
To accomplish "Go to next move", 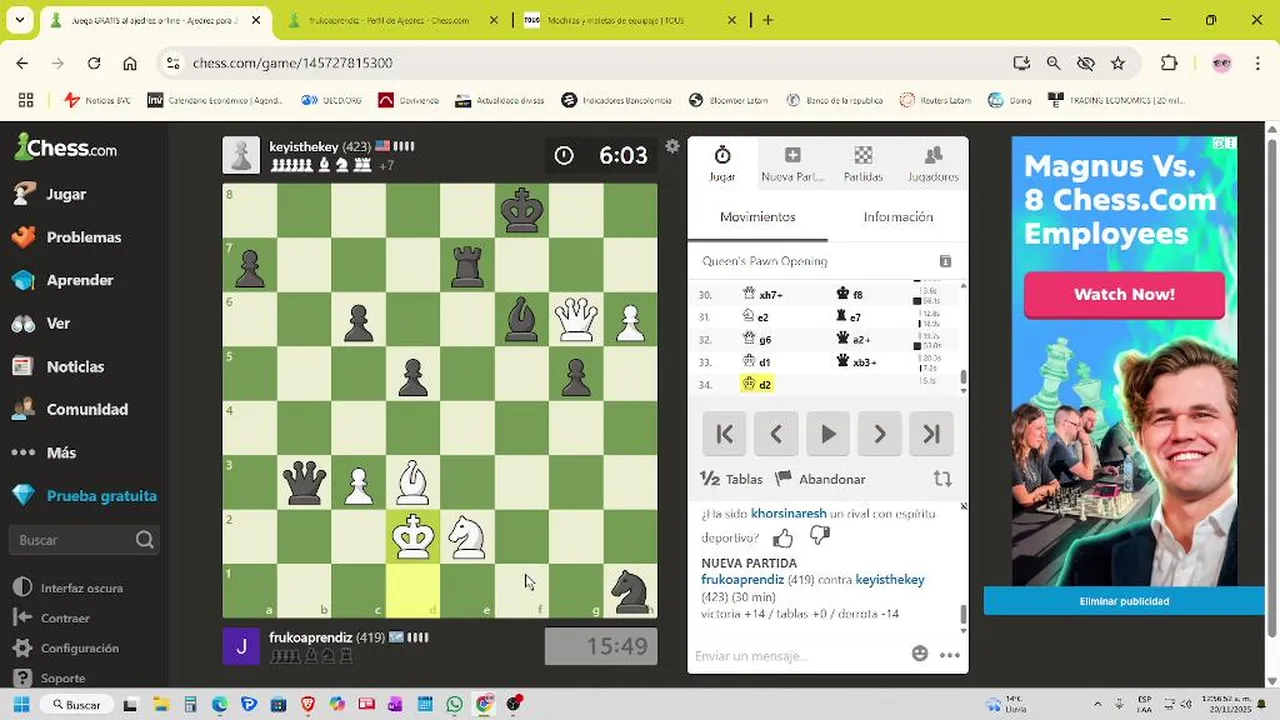I will click(880, 434).
